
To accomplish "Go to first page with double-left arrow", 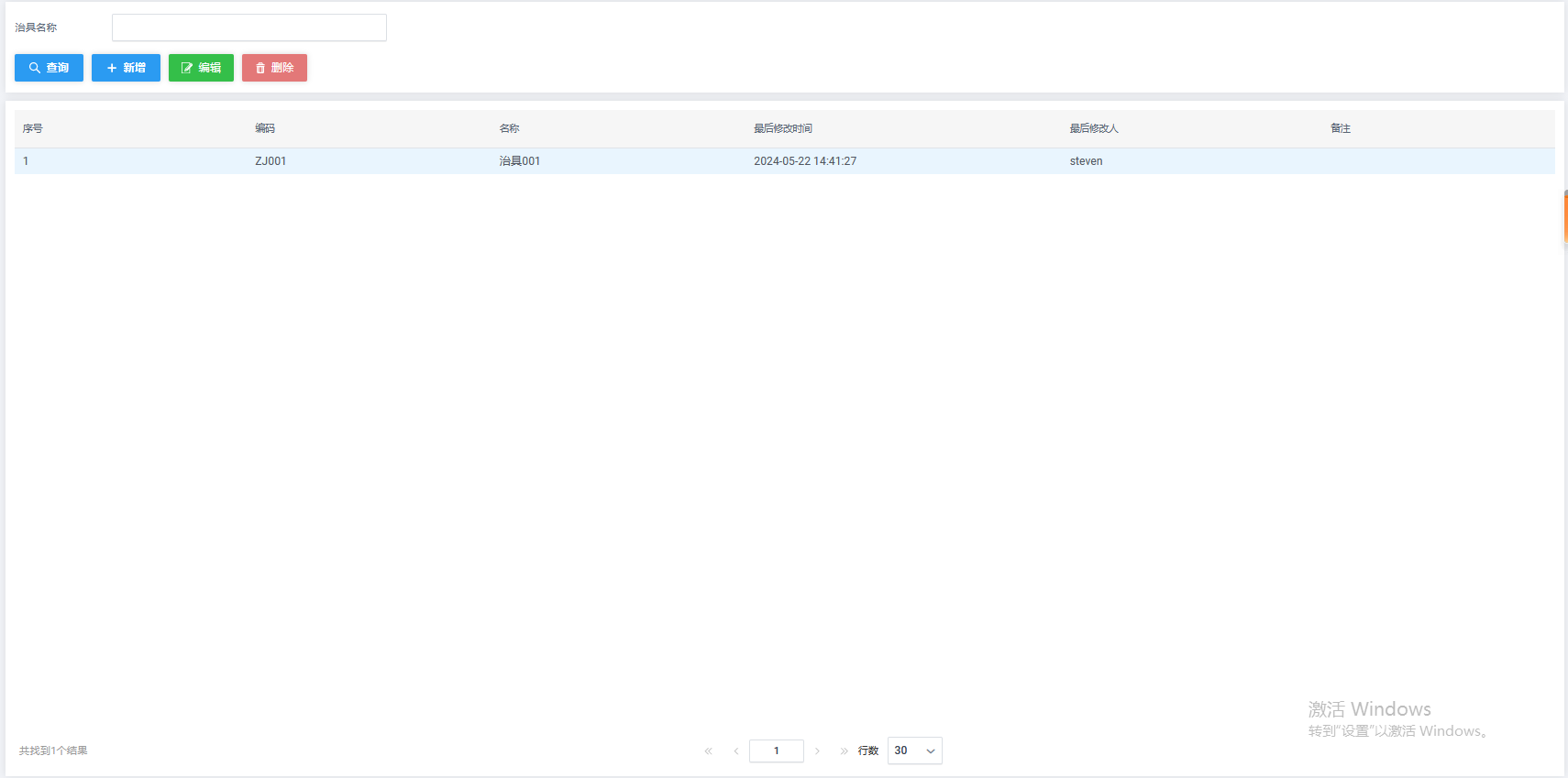I will (708, 751).
